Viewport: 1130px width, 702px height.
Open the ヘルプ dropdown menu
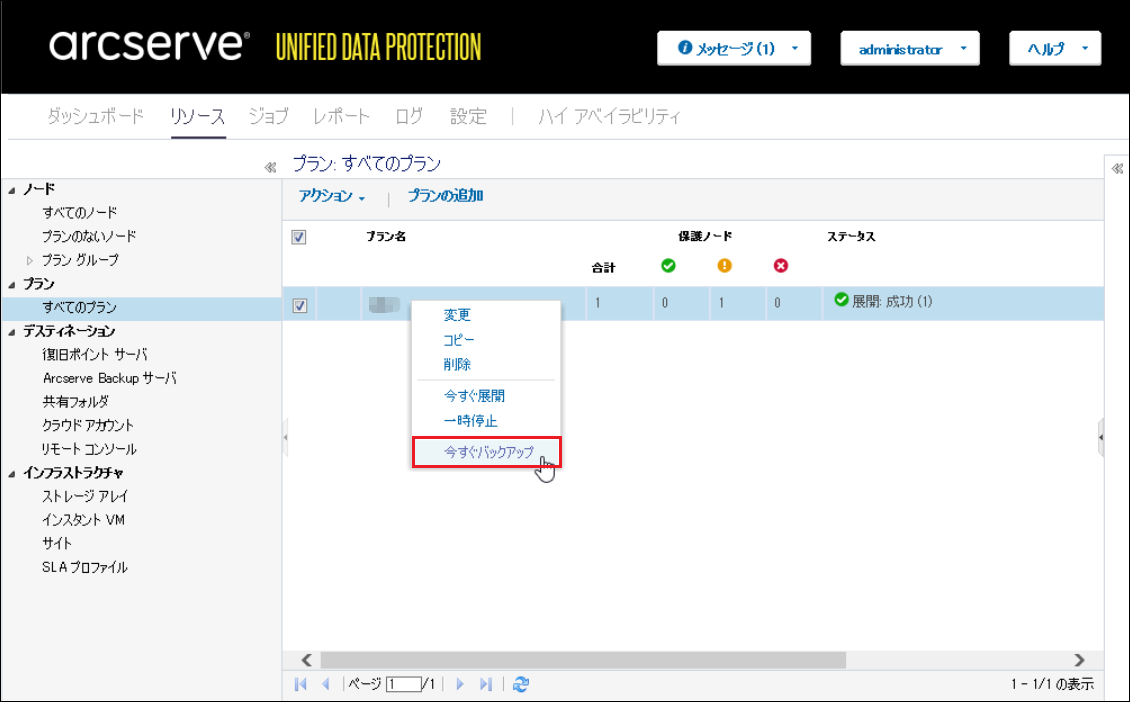tap(1055, 48)
